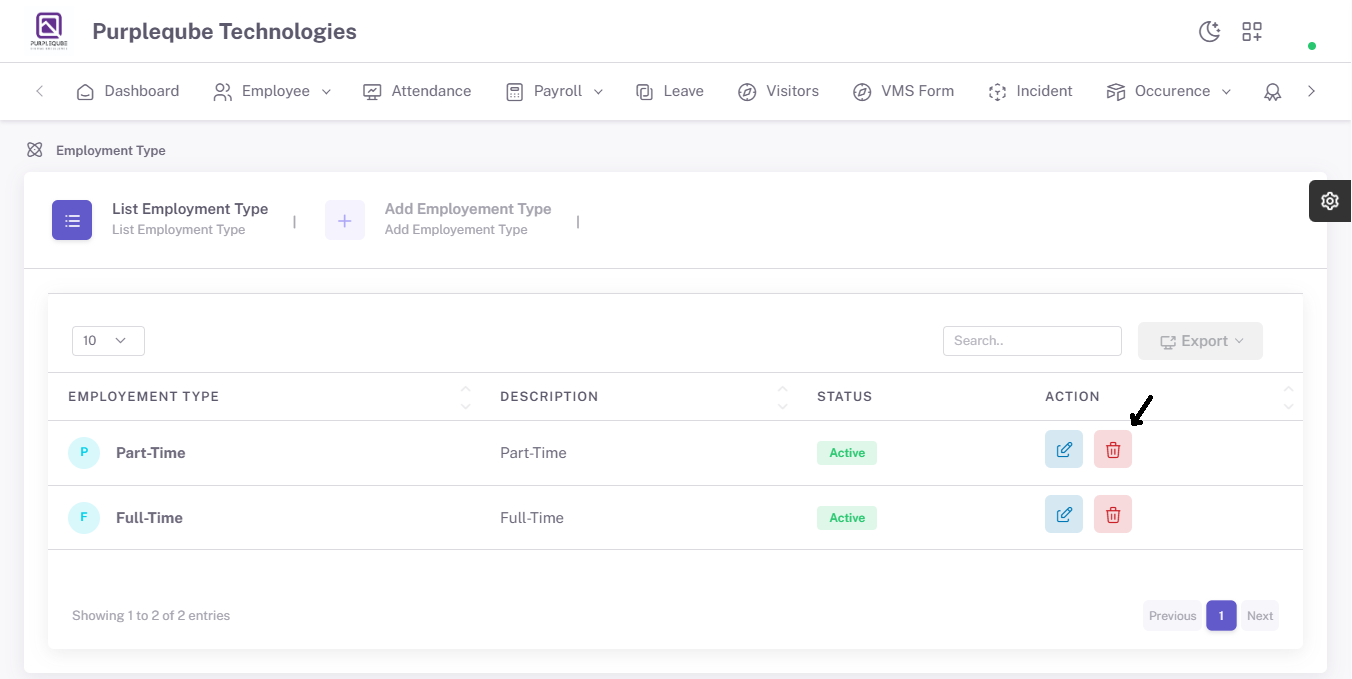Select the Full-Time employment type name

point(149,518)
